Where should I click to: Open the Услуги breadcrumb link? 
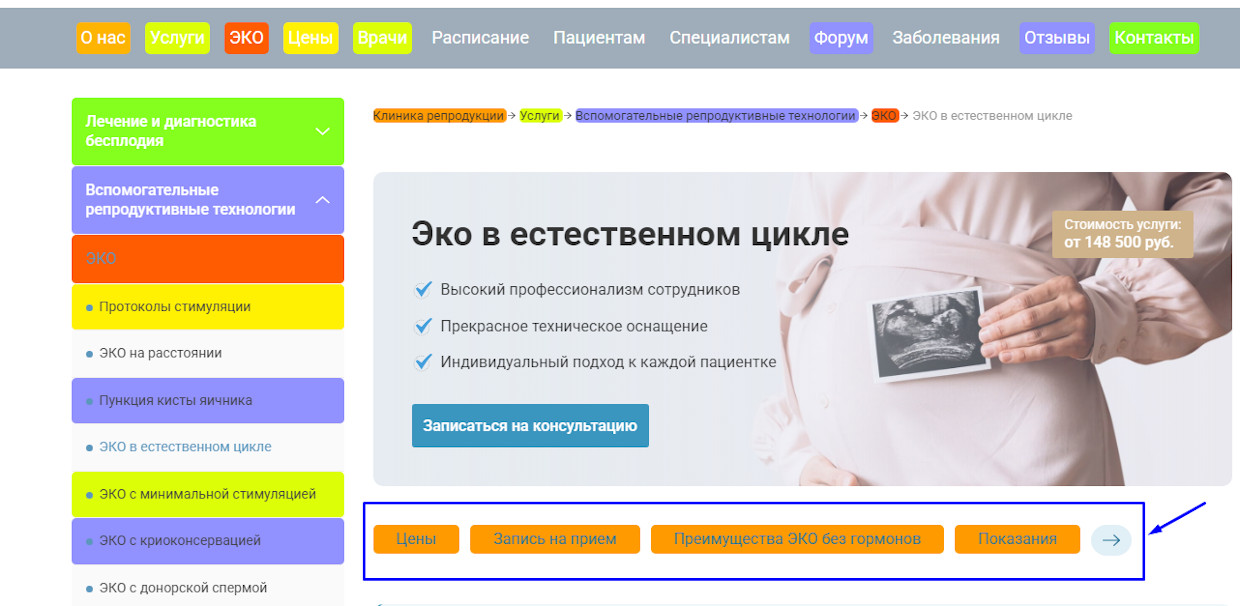coord(540,116)
